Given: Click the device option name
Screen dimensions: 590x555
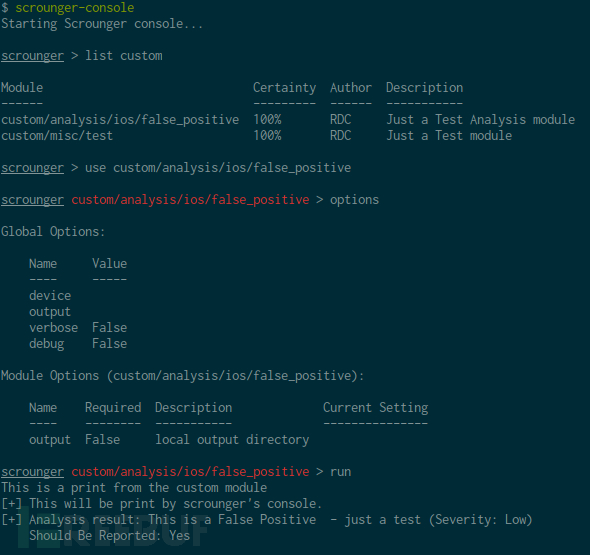Looking at the screenshot, I should [x=50, y=295].
